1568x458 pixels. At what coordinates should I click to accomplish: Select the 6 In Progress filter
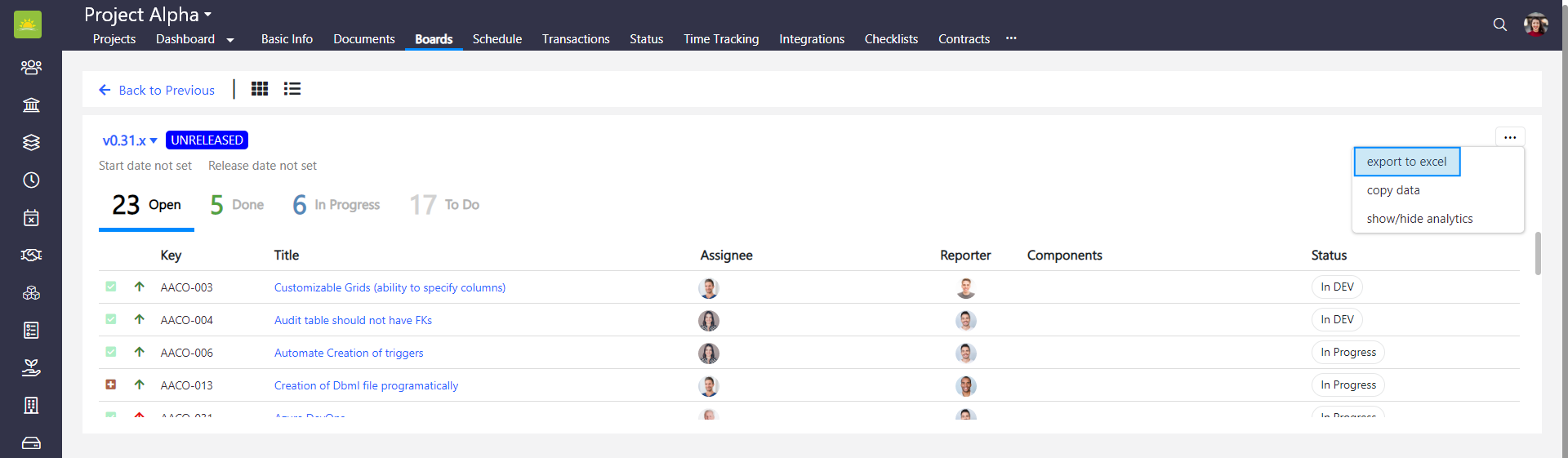pyautogui.click(x=336, y=205)
